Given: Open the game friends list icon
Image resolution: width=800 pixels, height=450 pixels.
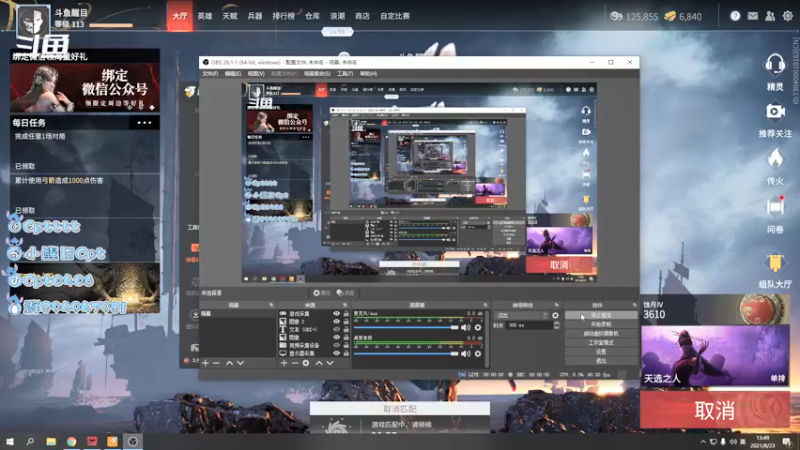Looking at the screenshot, I should 770,16.
